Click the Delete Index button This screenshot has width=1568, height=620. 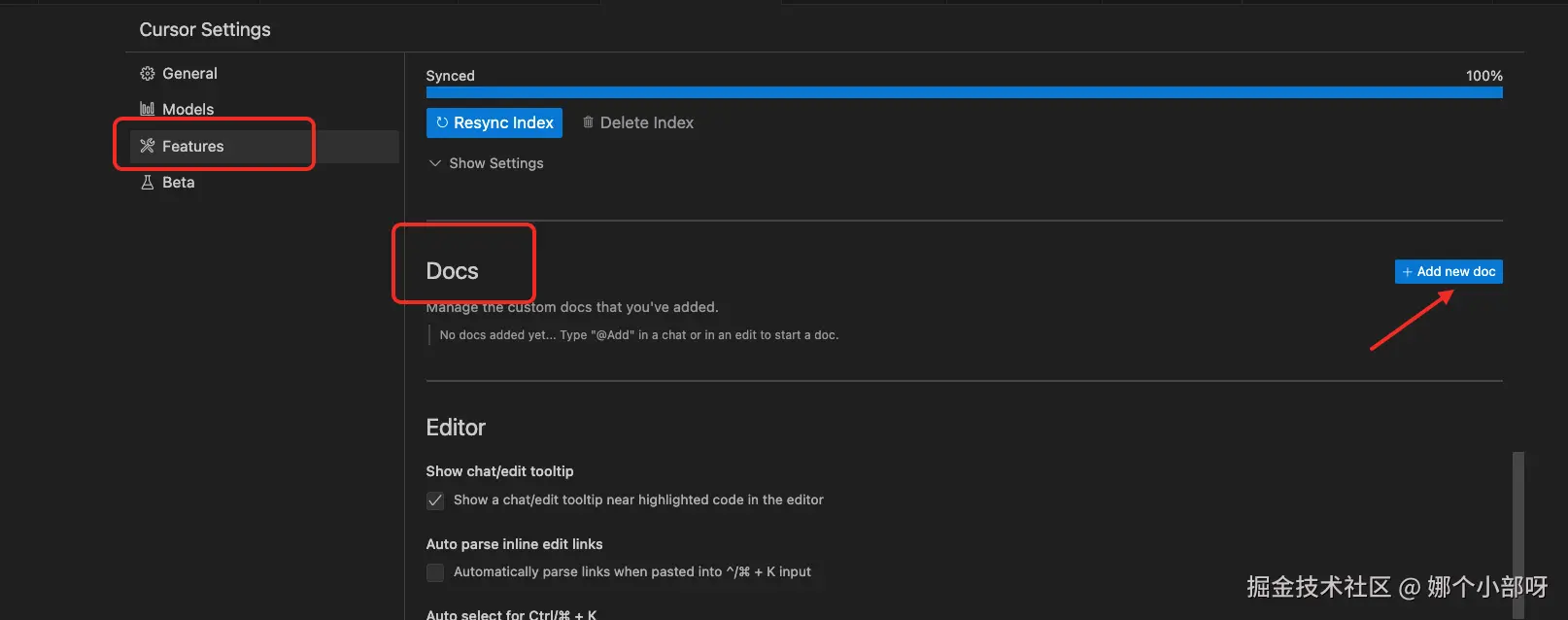pyautogui.click(x=638, y=122)
